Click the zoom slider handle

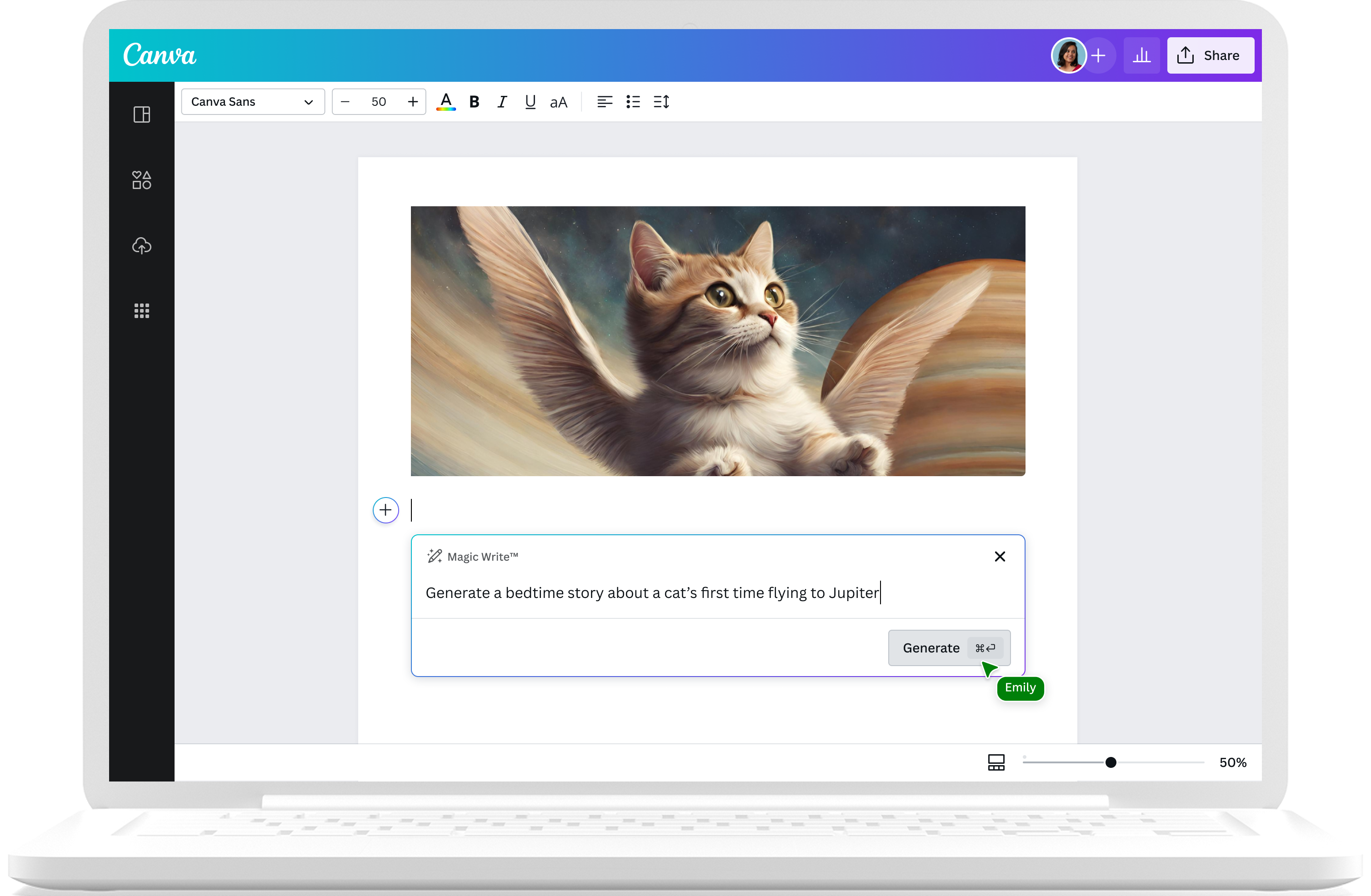(x=1111, y=762)
